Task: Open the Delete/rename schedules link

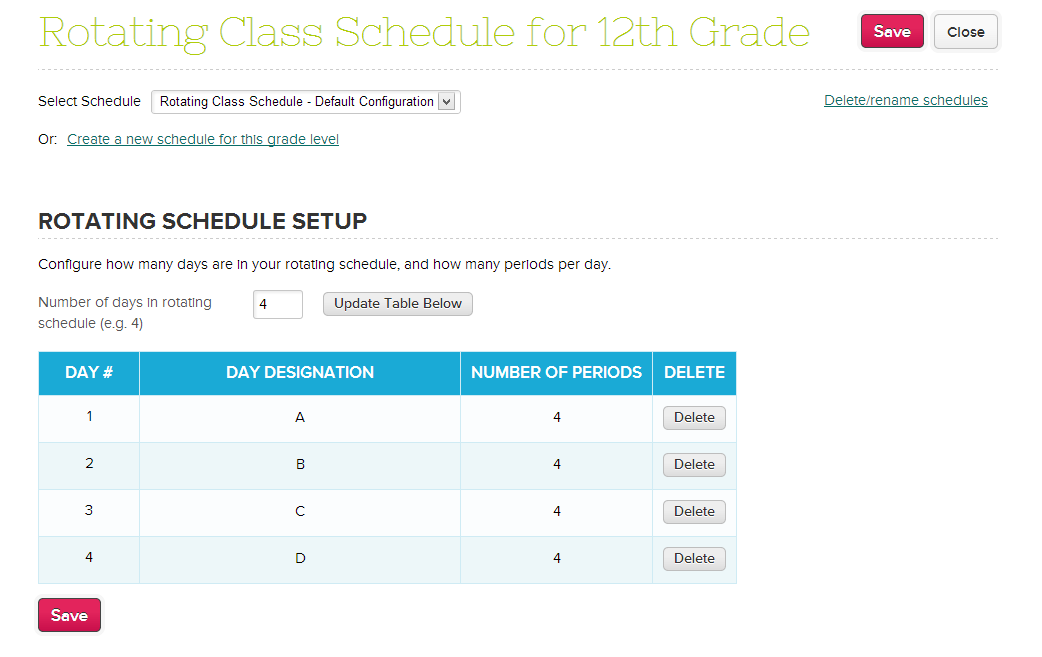Action: coord(905,100)
